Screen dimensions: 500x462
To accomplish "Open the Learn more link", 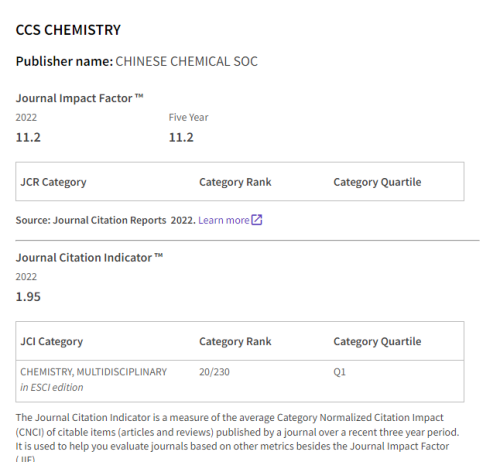I will point(224,220).
